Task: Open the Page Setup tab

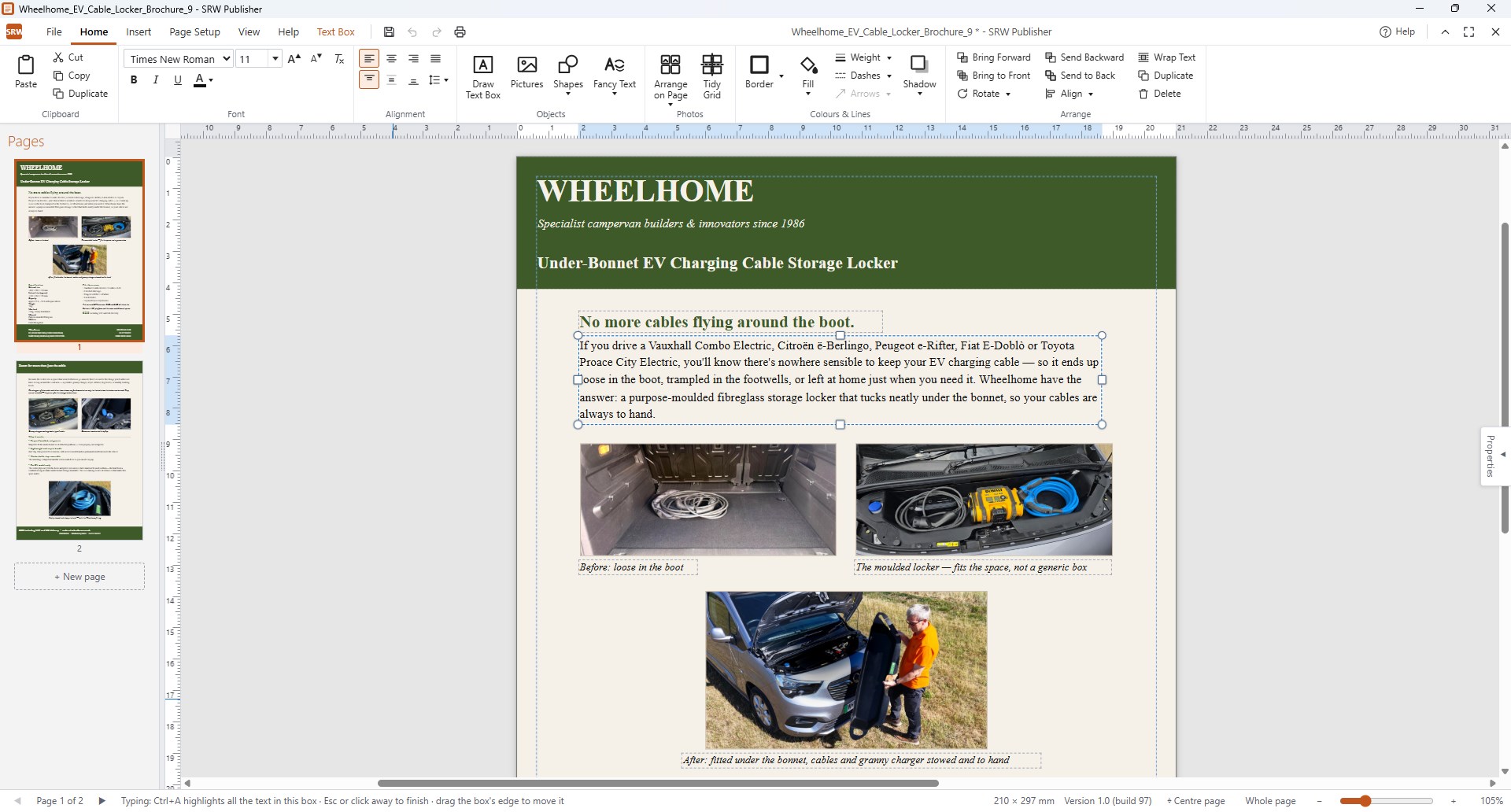Action: 194,32
